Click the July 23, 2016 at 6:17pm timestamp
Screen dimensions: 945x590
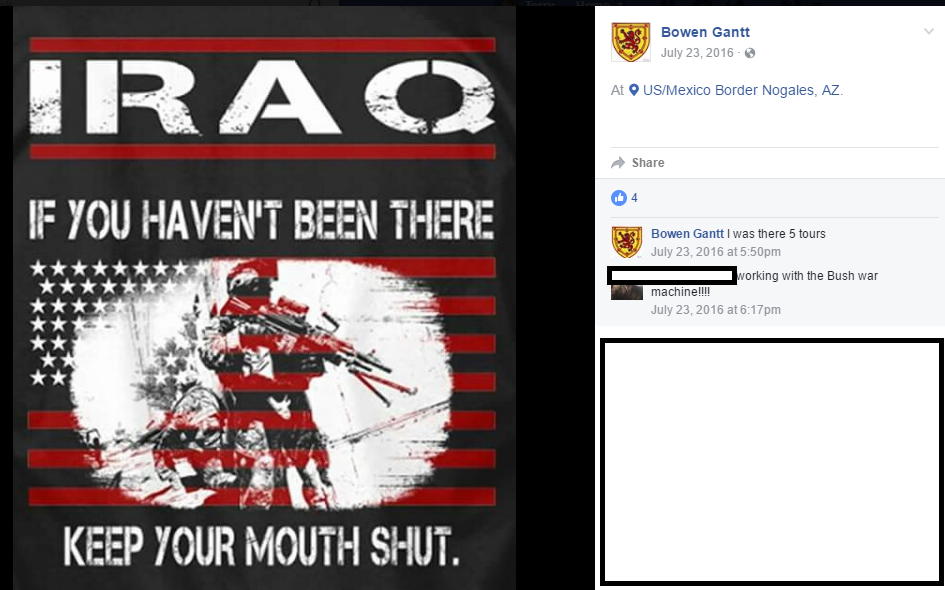(715, 310)
